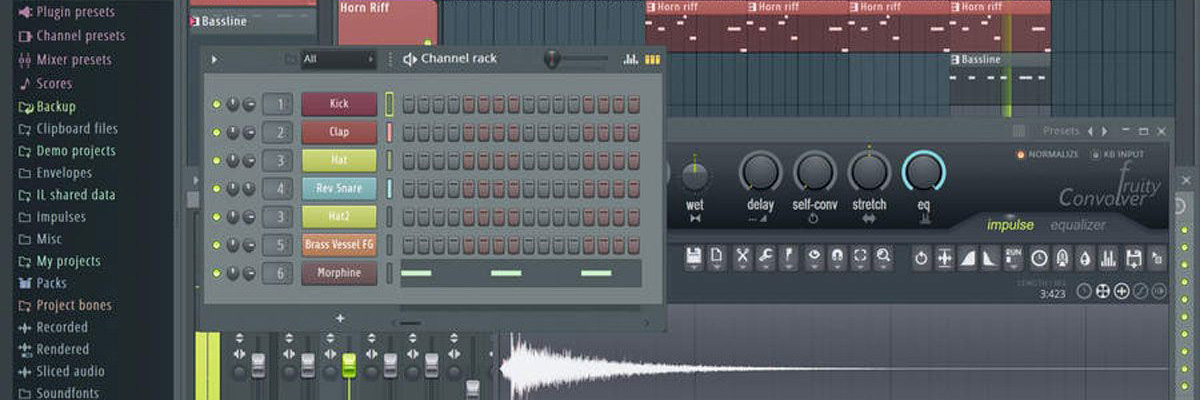Click the spectrum bars icon in Convolver toolbar

[1107, 258]
